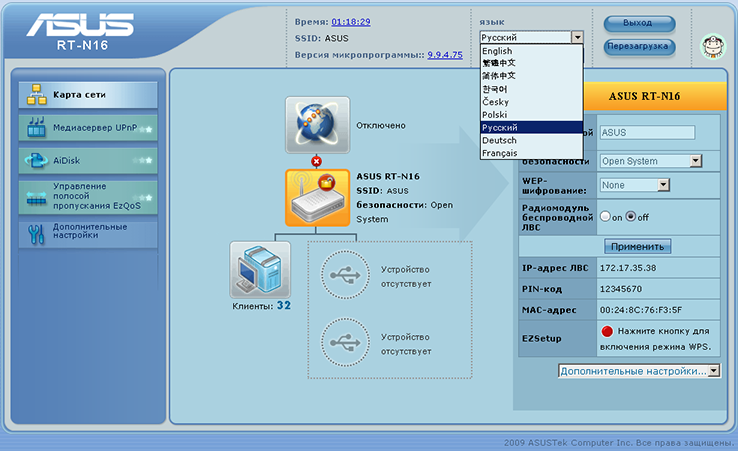738x451 pixels.
Task: Click the Отключено status text
Action: (381, 125)
